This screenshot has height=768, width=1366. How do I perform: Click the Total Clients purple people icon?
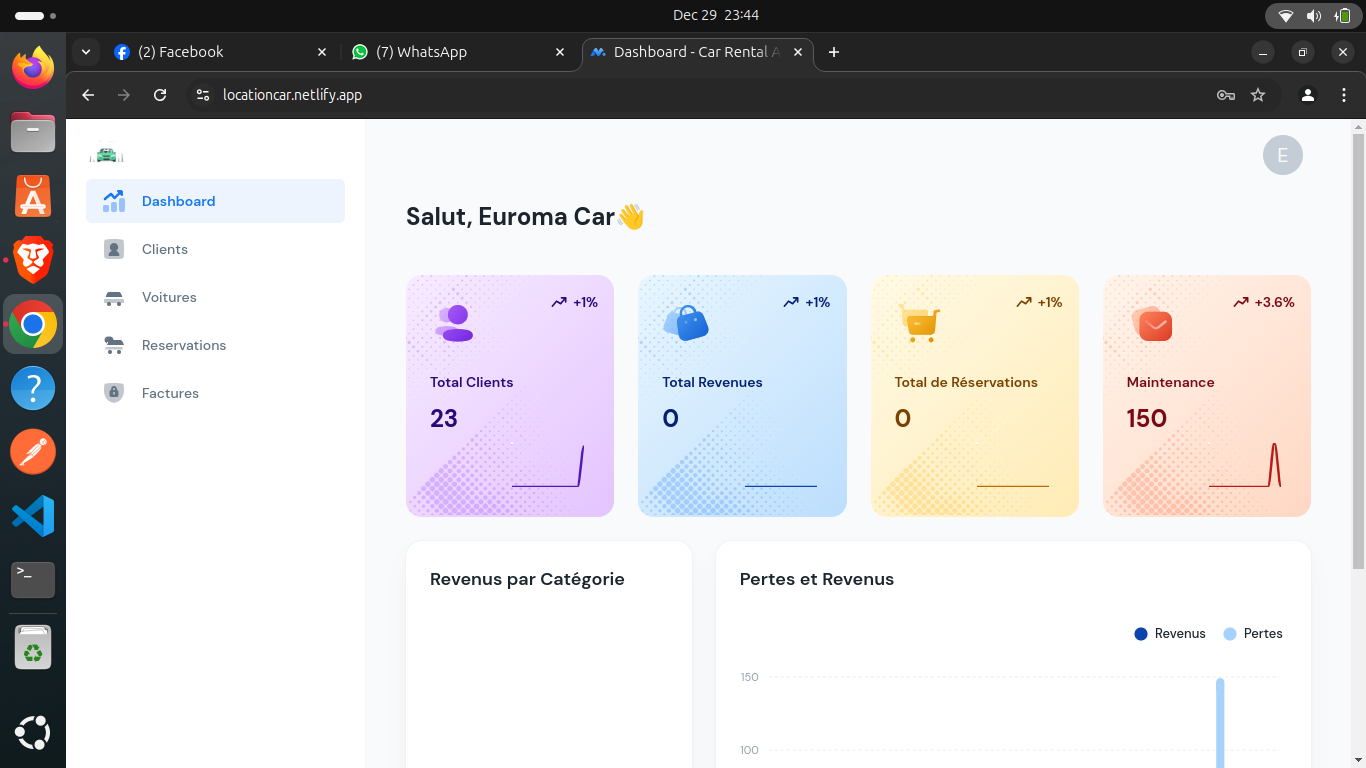[454, 323]
